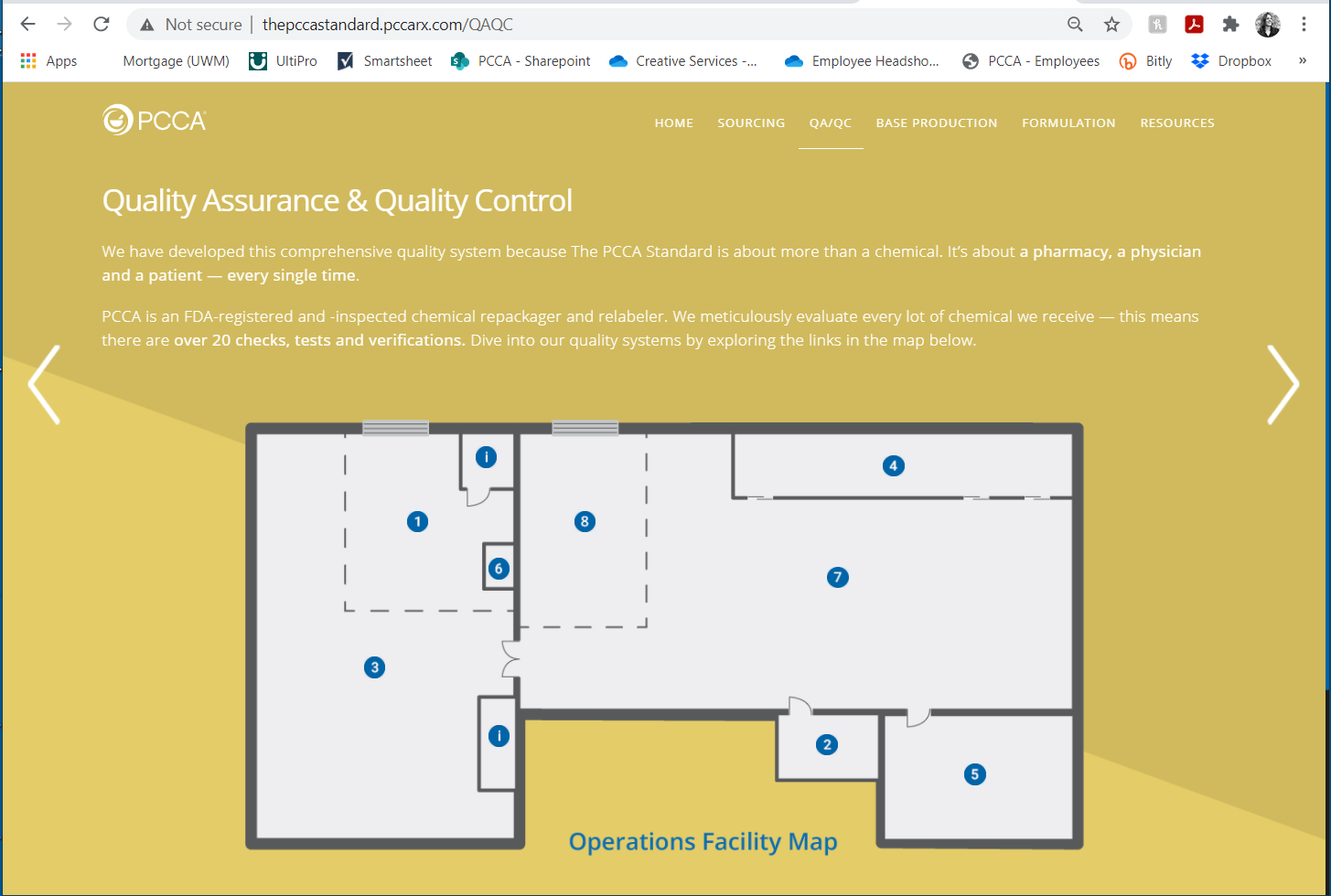This screenshot has width=1331, height=896.
Task: Go to next slide with right arrow
Action: pos(1283,385)
